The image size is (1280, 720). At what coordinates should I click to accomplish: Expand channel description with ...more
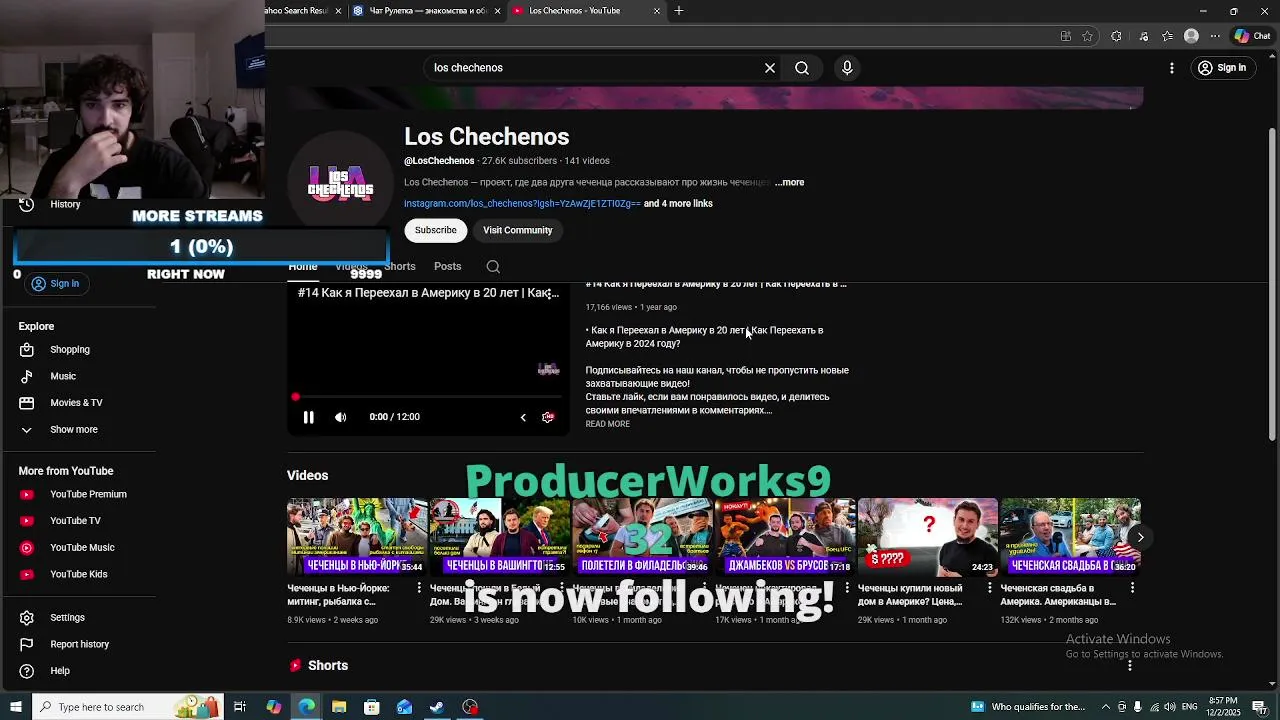[x=789, y=183]
